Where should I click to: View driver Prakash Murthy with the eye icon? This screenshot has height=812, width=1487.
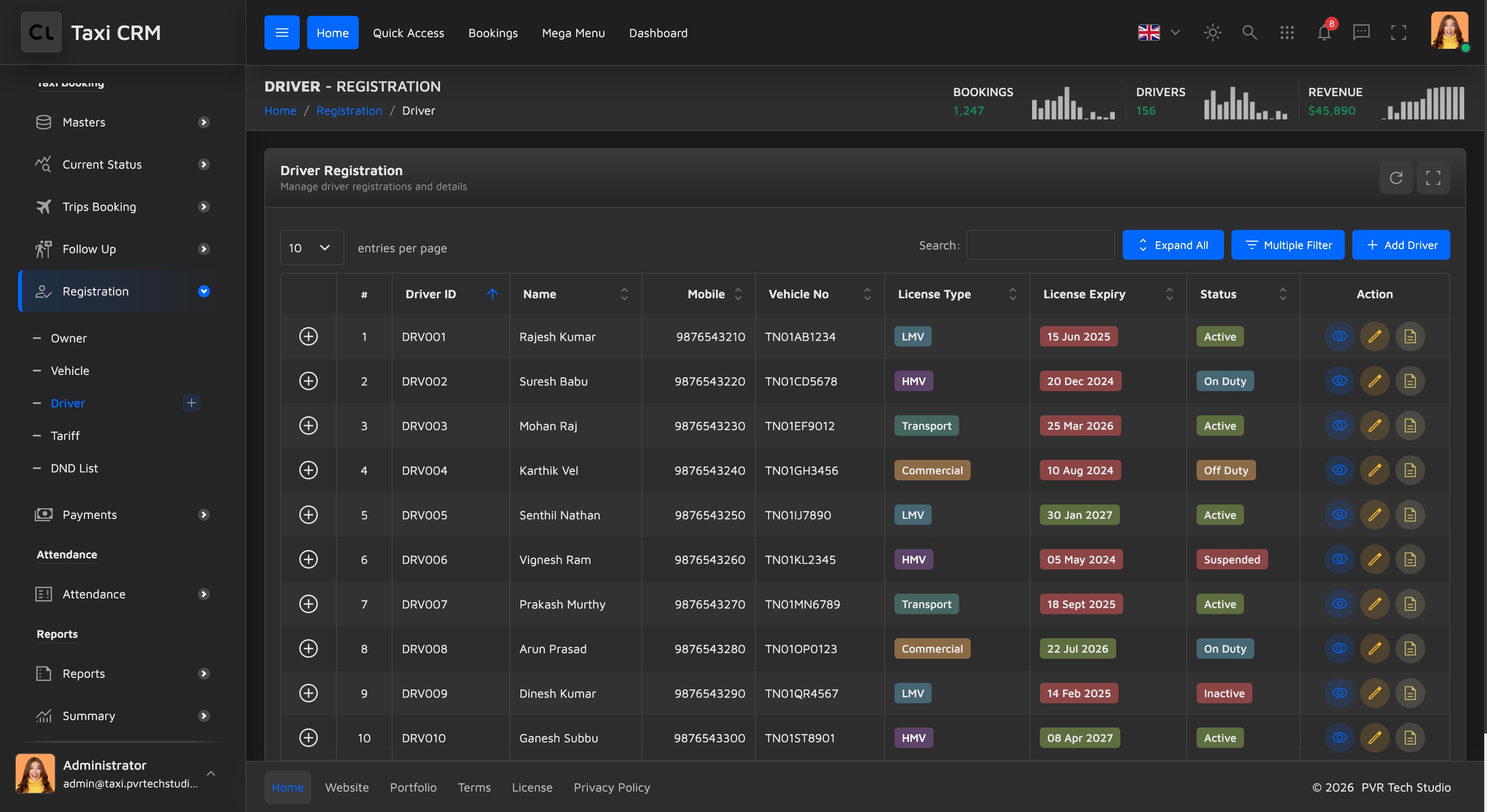[x=1339, y=604]
